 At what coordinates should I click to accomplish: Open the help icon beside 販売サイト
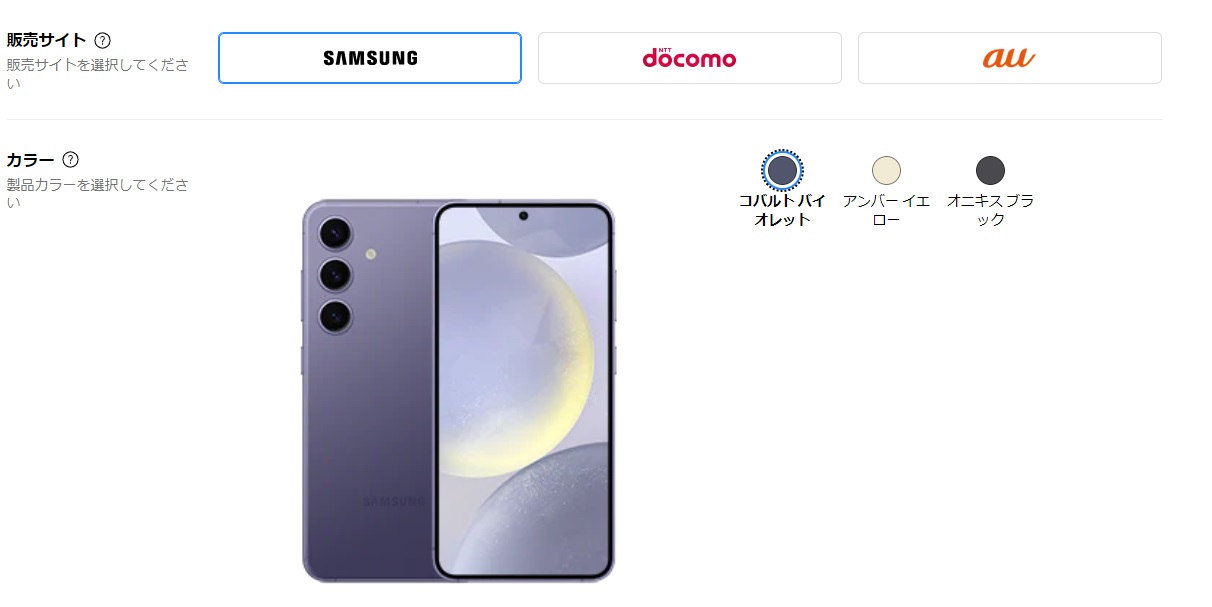(102, 41)
